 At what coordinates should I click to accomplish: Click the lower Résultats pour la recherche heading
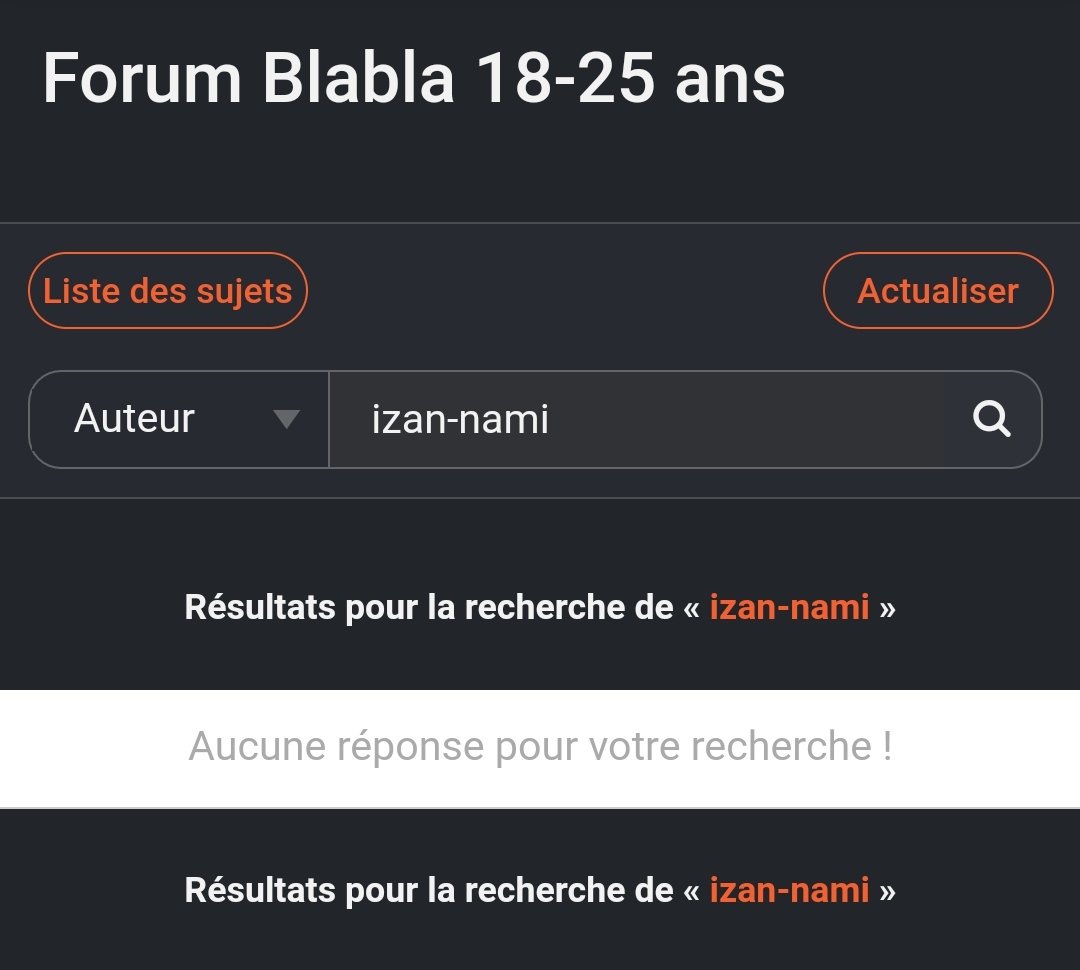pos(540,890)
